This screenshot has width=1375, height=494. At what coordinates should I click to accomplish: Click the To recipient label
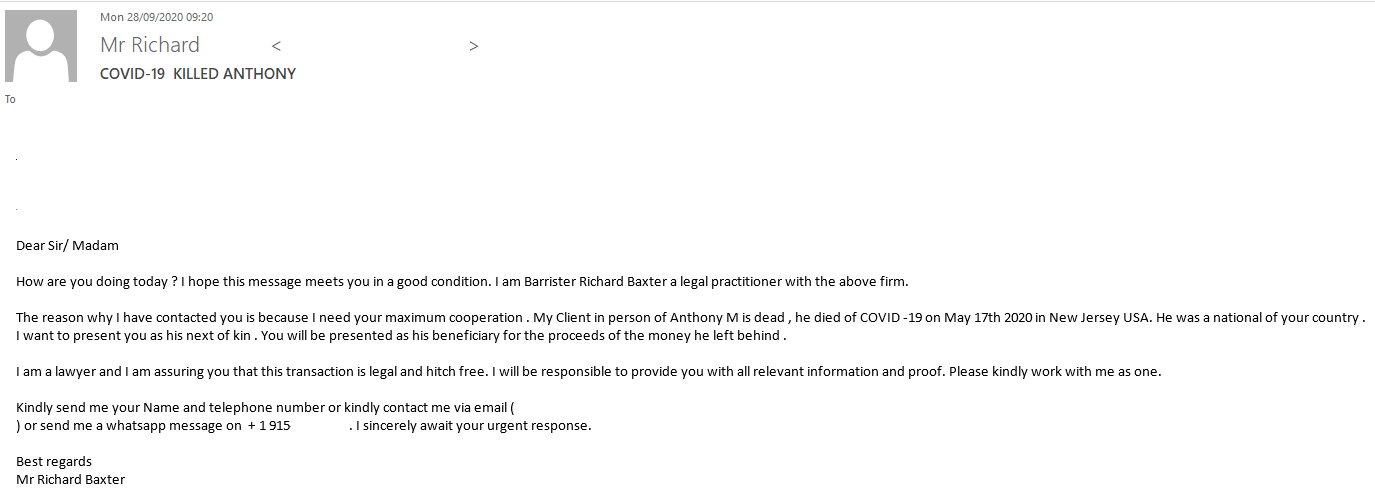(10, 99)
